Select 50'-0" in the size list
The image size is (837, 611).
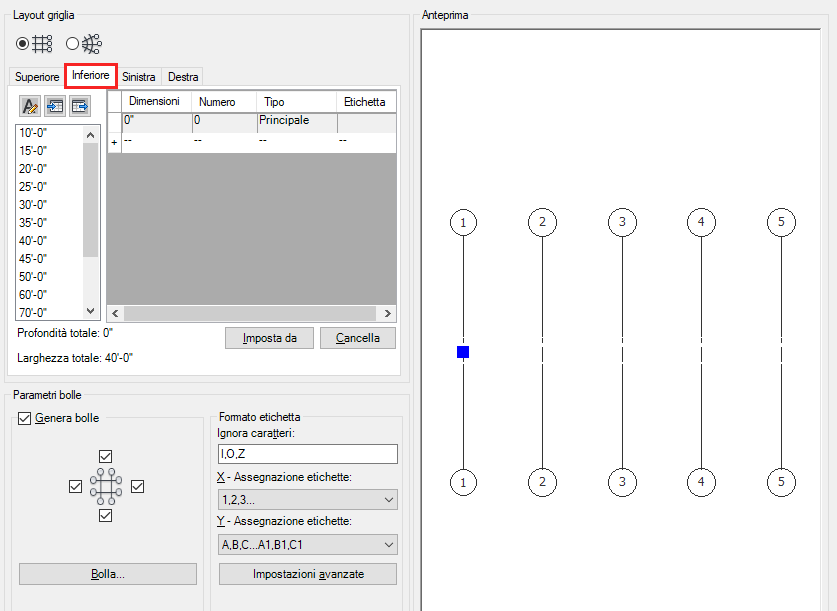click(33, 276)
